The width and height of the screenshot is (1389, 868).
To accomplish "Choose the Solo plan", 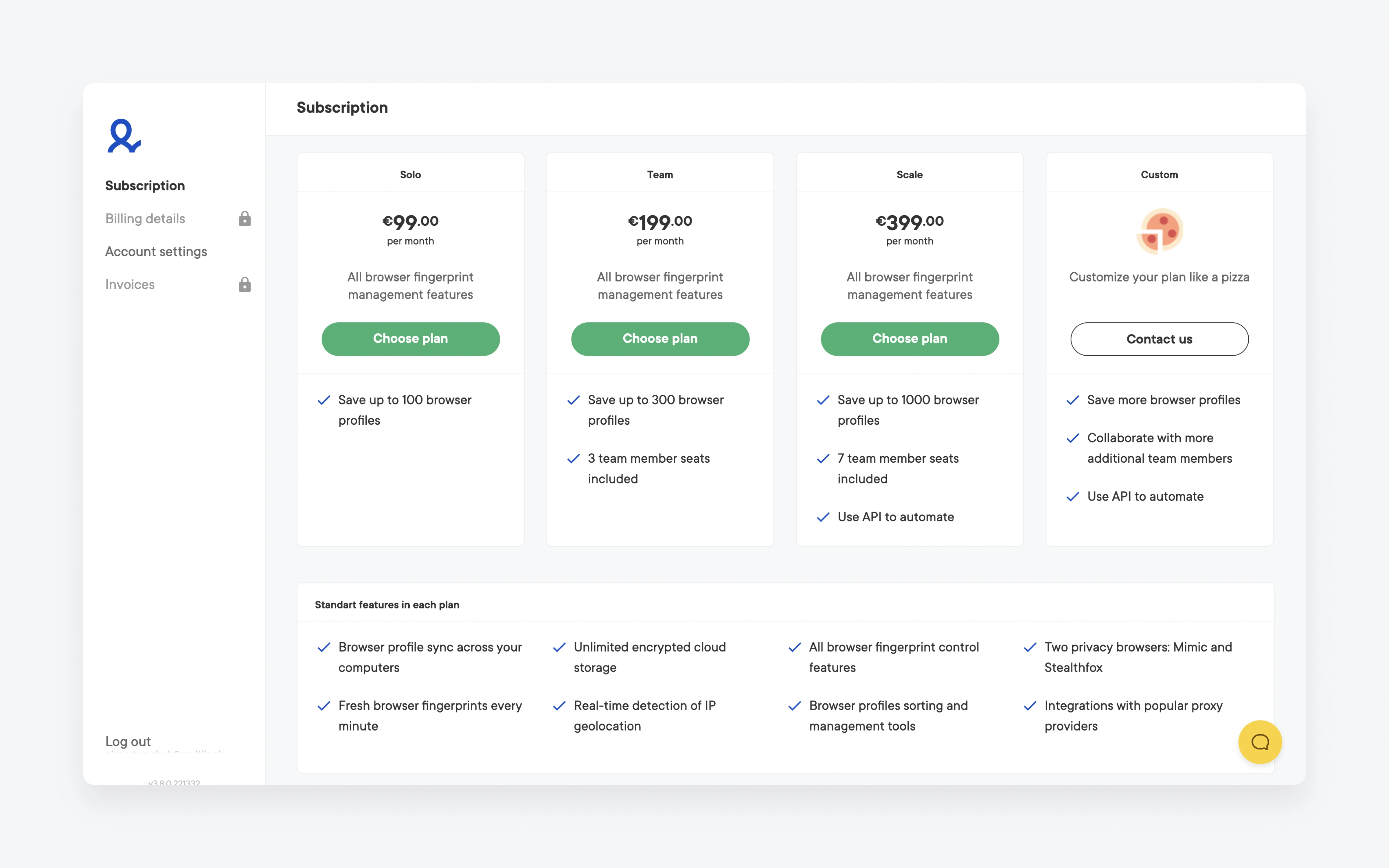I will tap(410, 339).
